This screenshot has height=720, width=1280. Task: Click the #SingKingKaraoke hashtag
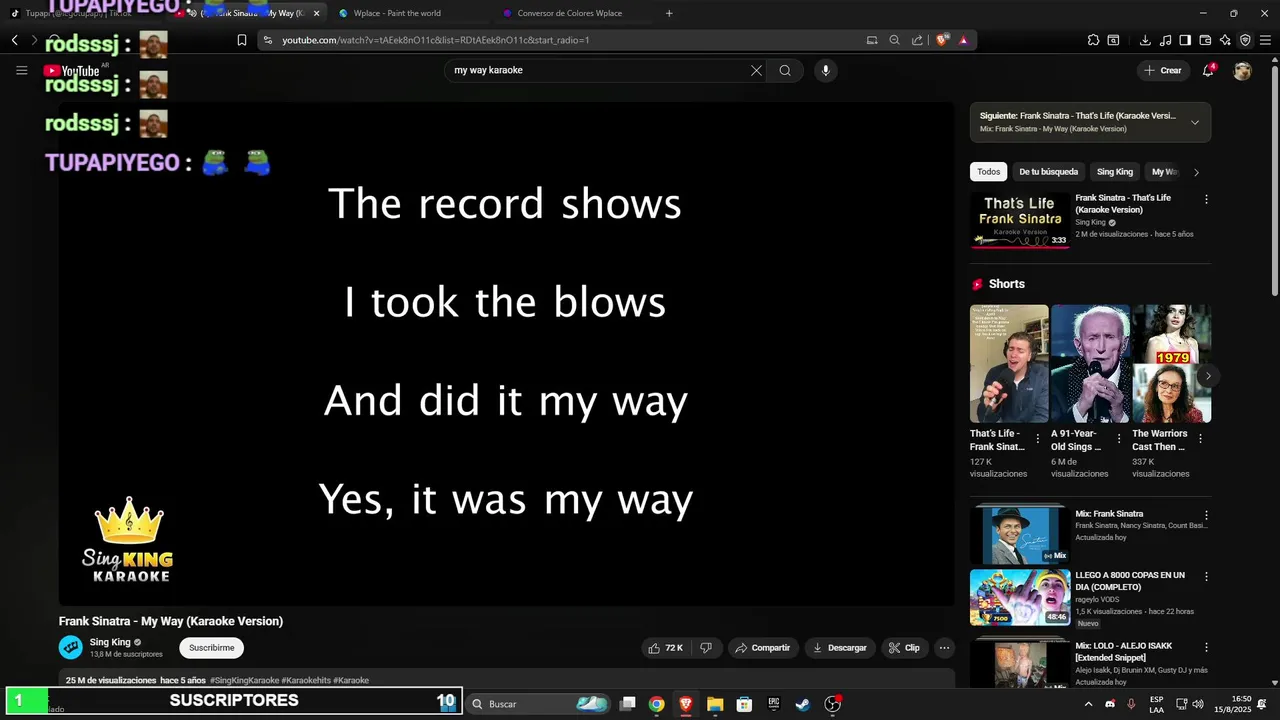(244, 680)
